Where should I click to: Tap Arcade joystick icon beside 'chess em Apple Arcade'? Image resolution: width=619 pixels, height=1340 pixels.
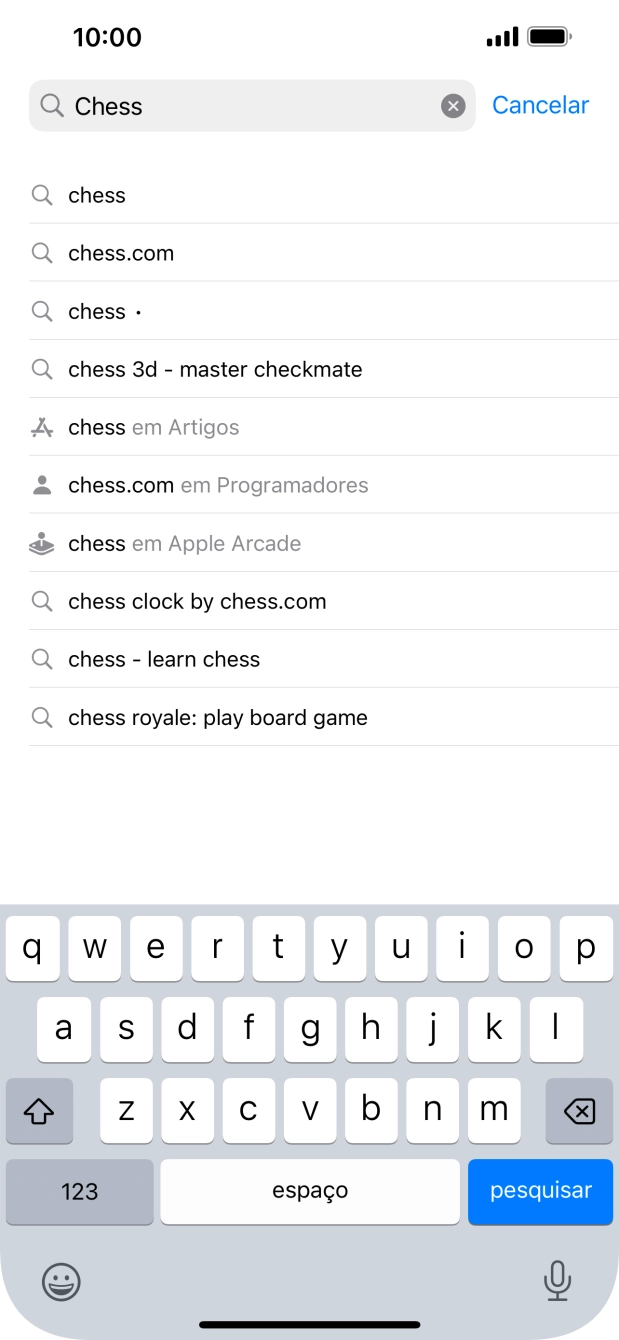pyautogui.click(x=42, y=544)
